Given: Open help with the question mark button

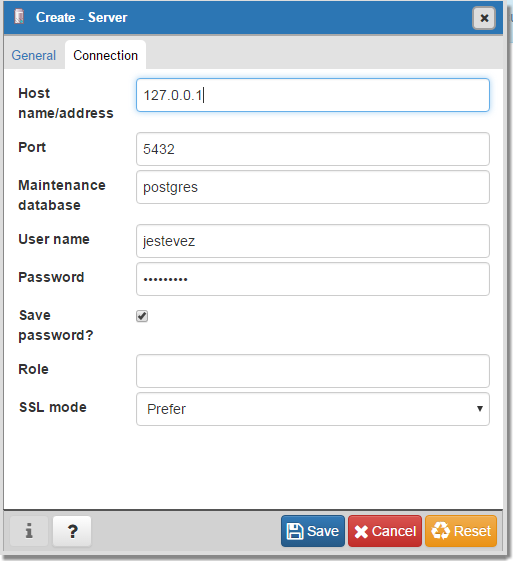Looking at the screenshot, I should (x=72, y=531).
